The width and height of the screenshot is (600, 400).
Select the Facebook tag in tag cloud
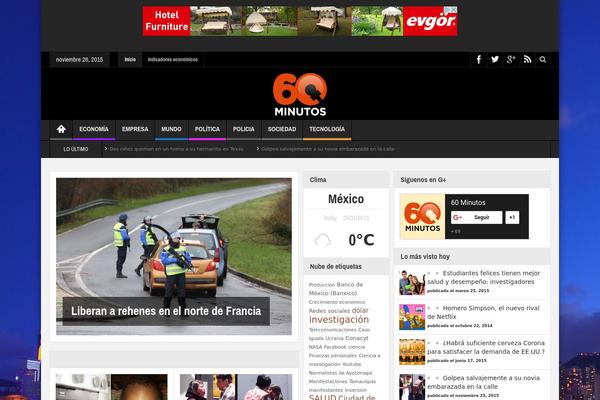click(x=335, y=347)
